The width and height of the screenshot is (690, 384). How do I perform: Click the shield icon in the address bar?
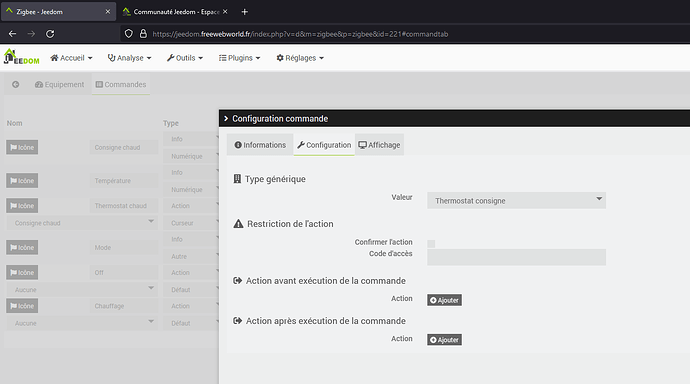(x=128, y=34)
